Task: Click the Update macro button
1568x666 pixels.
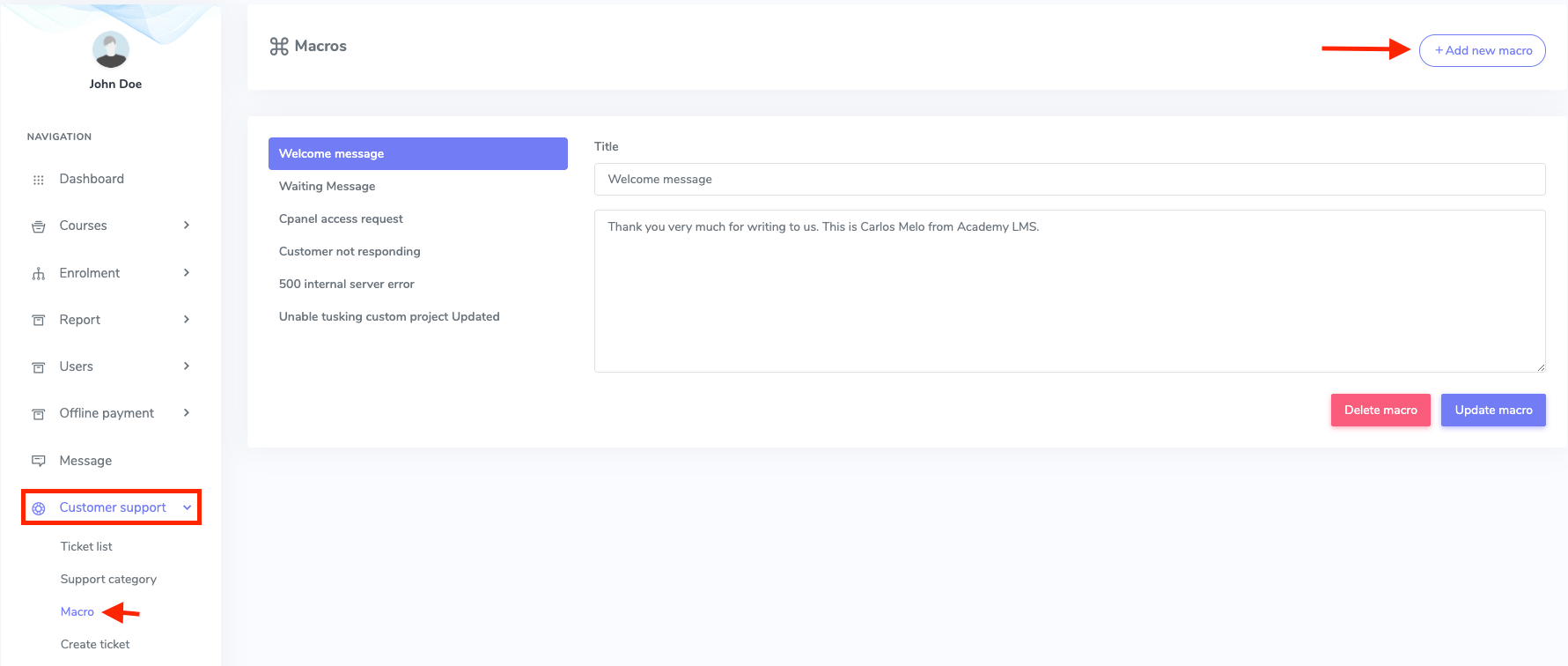Action: pos(1492,411)
